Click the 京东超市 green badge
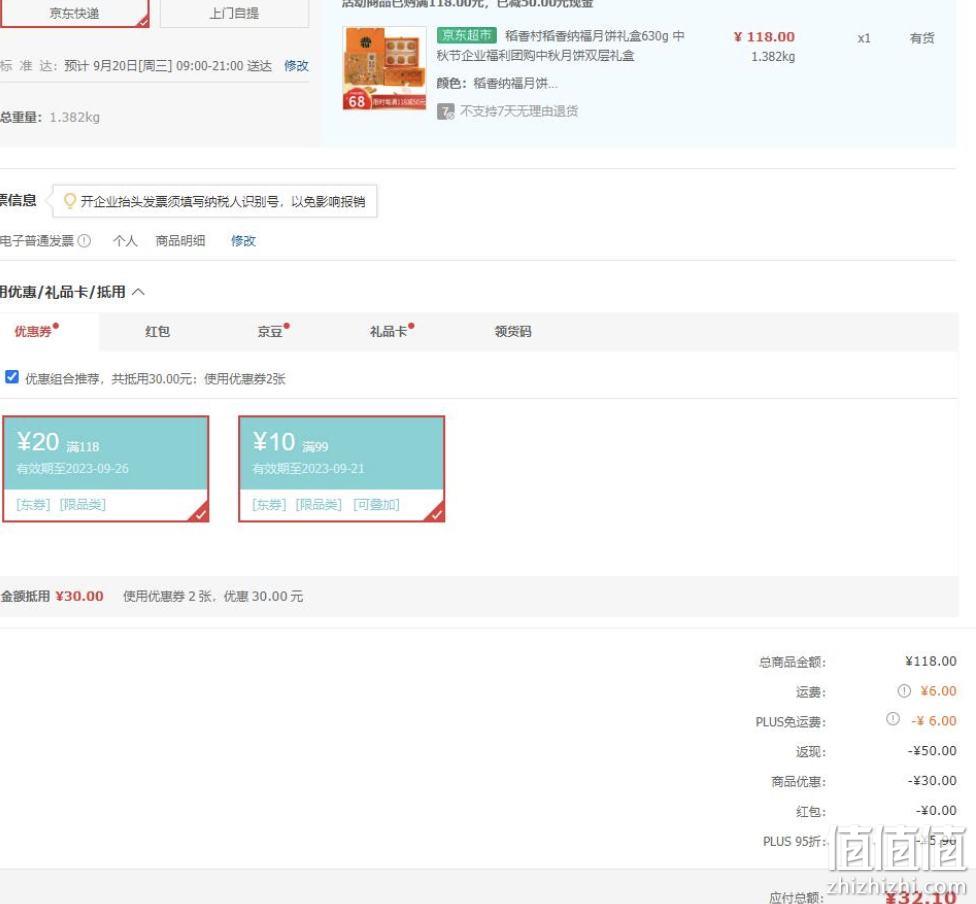The width and height of the screenshot is (976, 904). point(466,35)
